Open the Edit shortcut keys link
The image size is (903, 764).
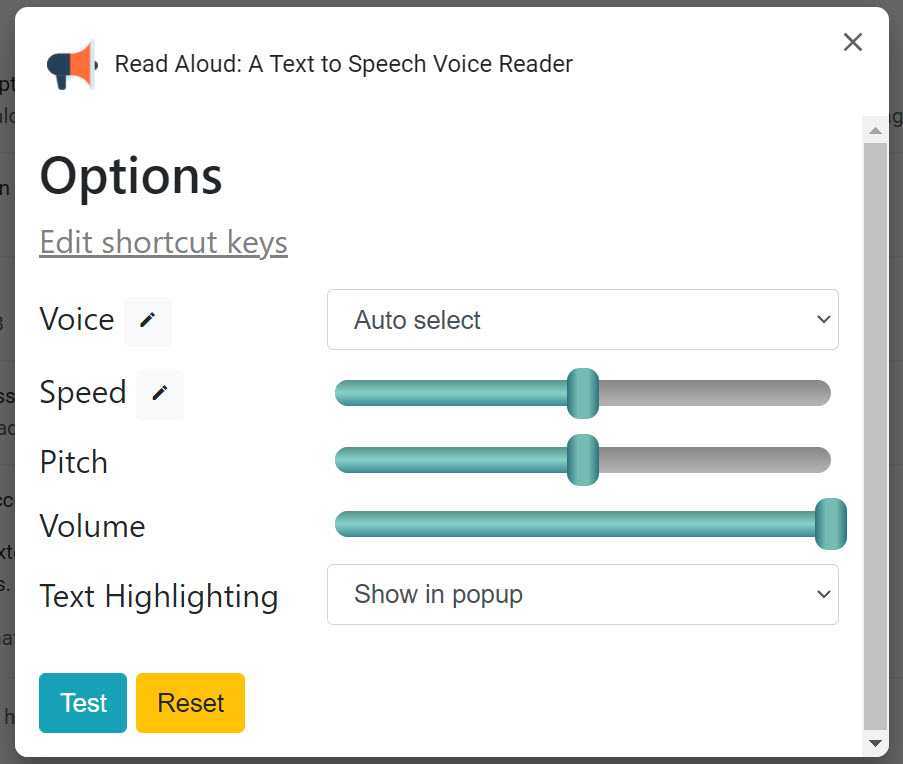164,242
